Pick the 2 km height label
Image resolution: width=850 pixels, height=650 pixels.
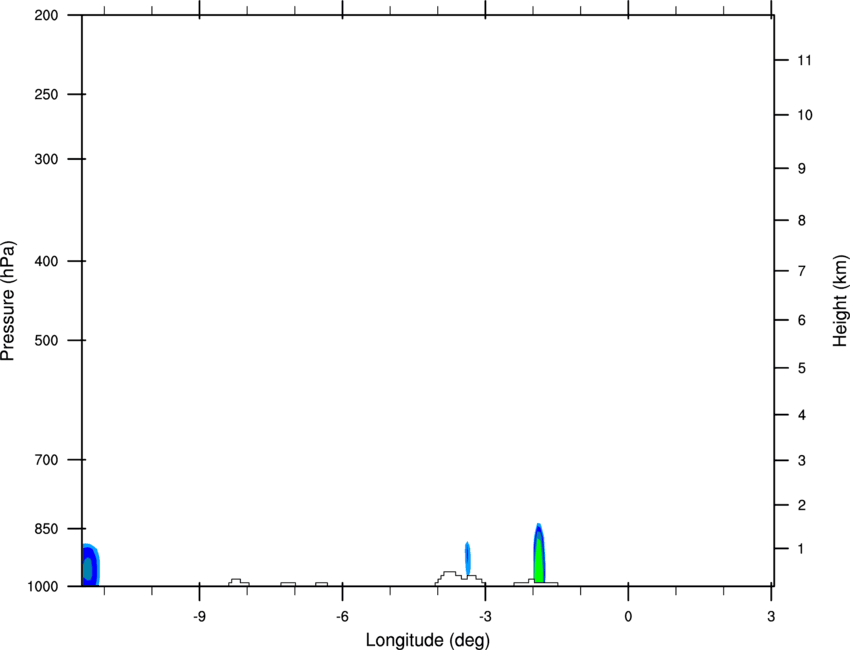802,505
